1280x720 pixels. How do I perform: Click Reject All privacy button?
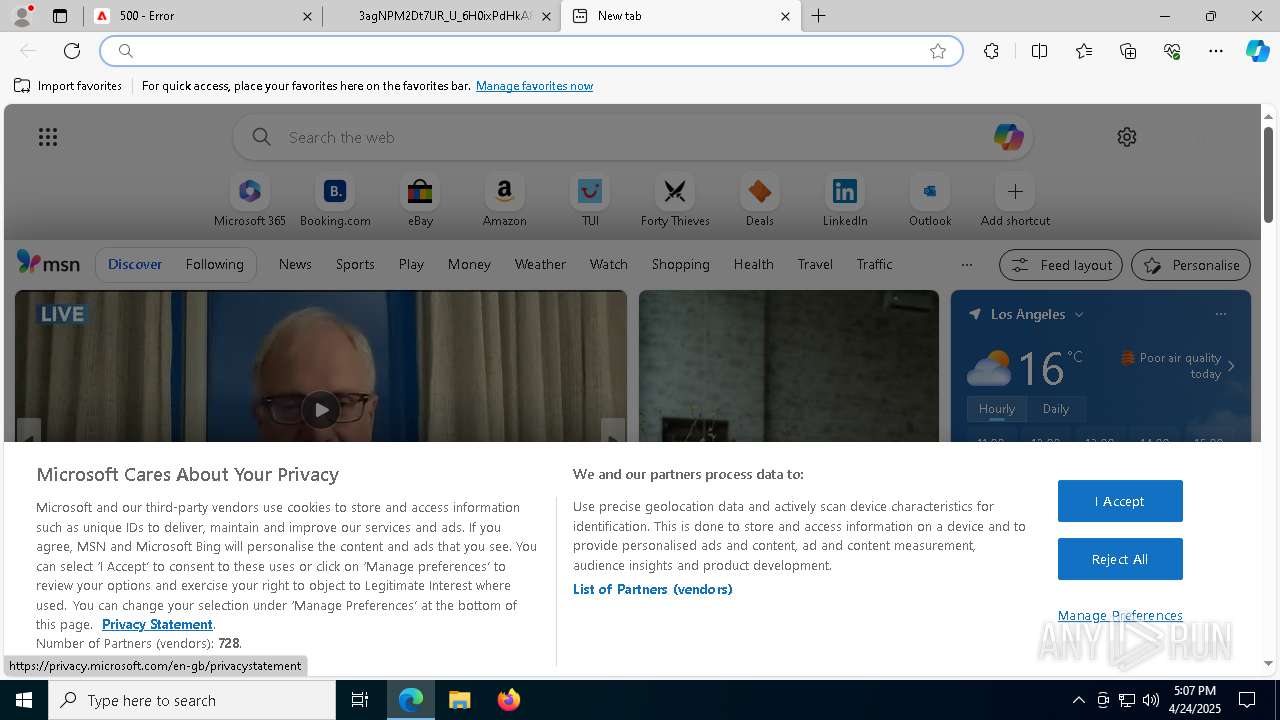click(x=1120, y=559)
